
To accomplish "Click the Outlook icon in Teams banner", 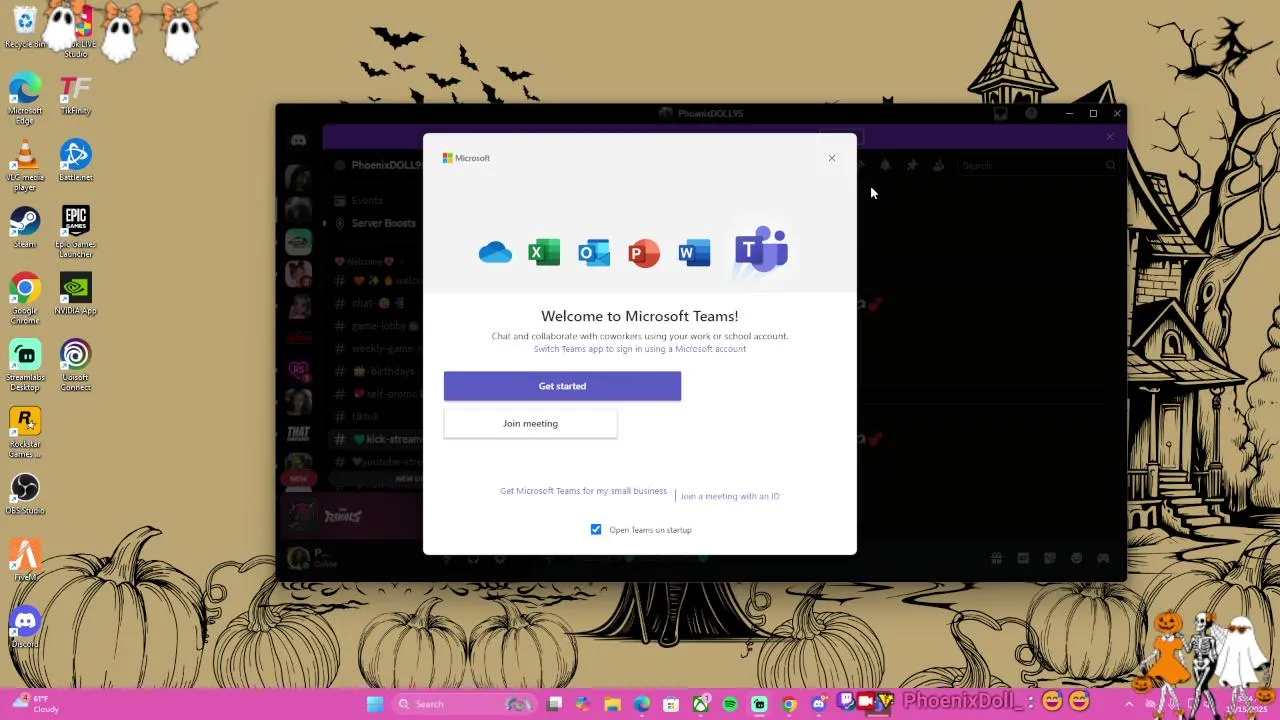I will point(594,252).
